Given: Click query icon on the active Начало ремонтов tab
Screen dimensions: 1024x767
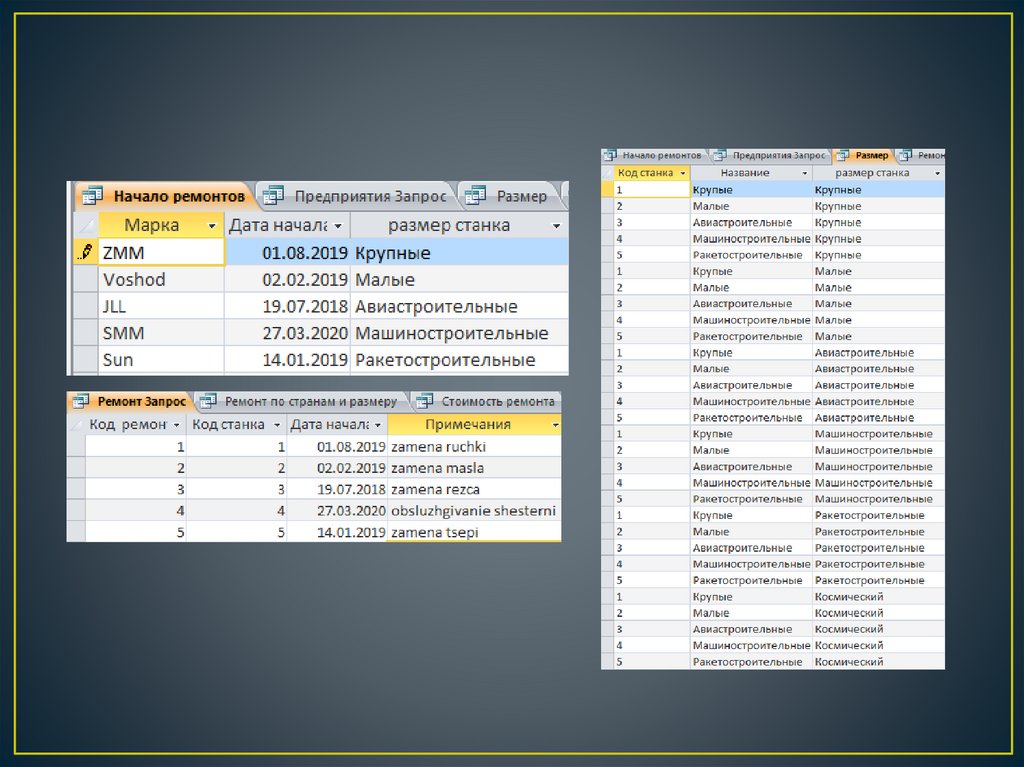Looking at the screenshot, I should tap(92, 196).
